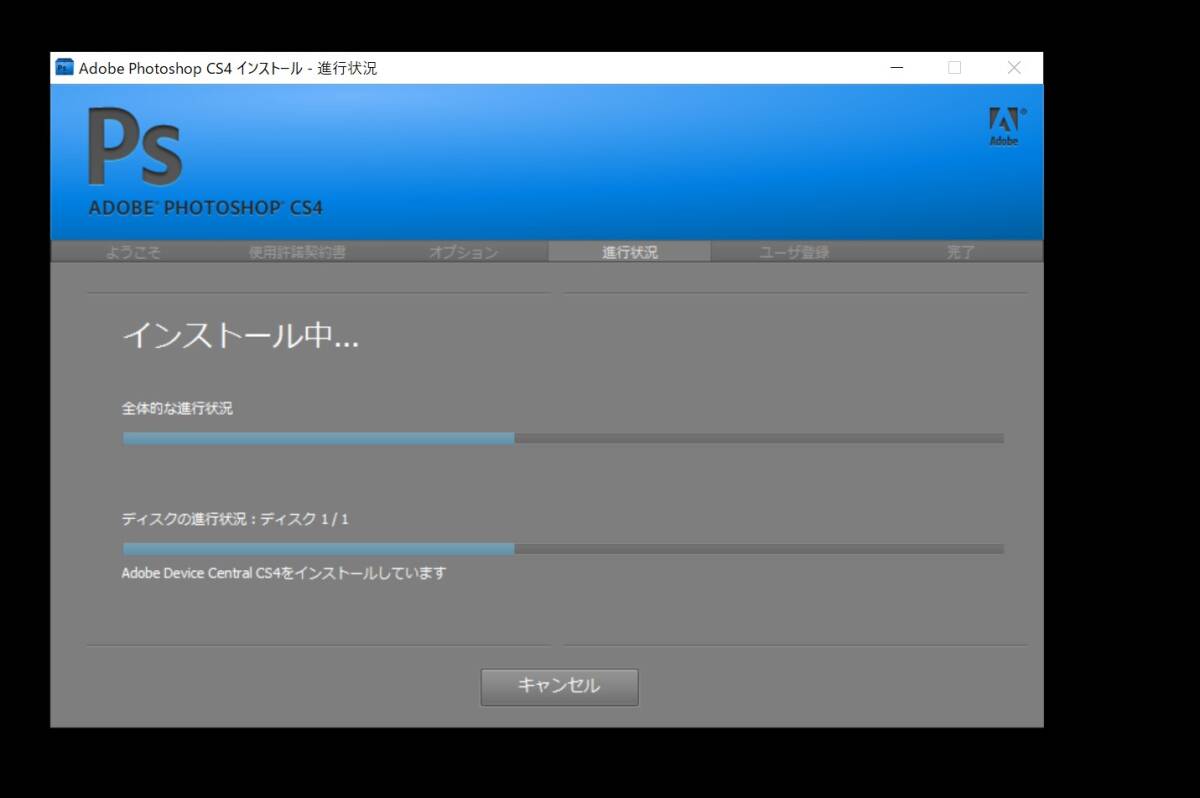1200x798 pixels.
Task: Click the ディスクの進行状況 progress bar
Action: 563,548
